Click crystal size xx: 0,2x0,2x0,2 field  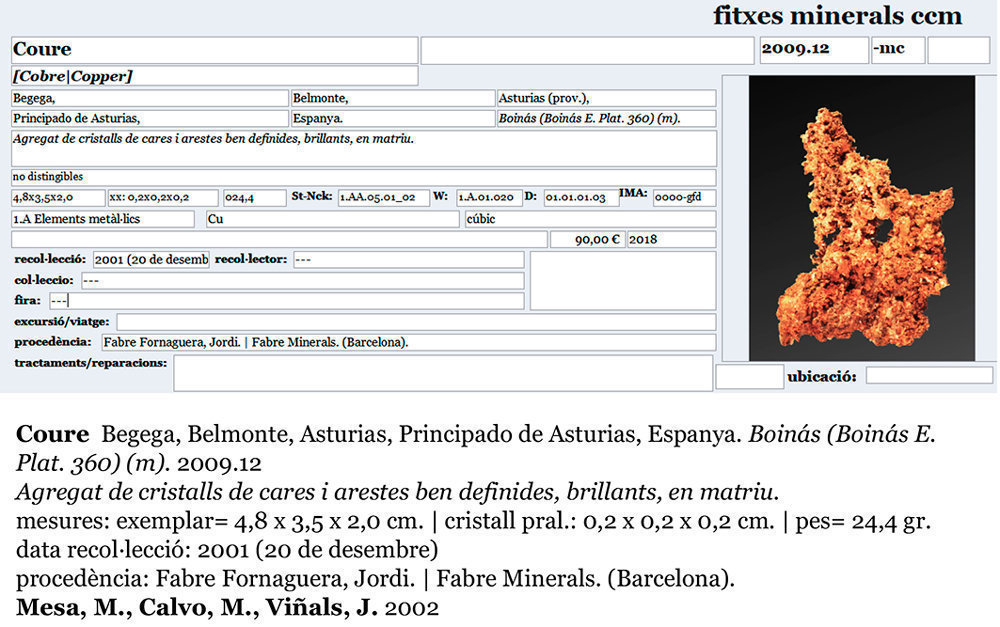pyautogui.click(x=163, y=198)
